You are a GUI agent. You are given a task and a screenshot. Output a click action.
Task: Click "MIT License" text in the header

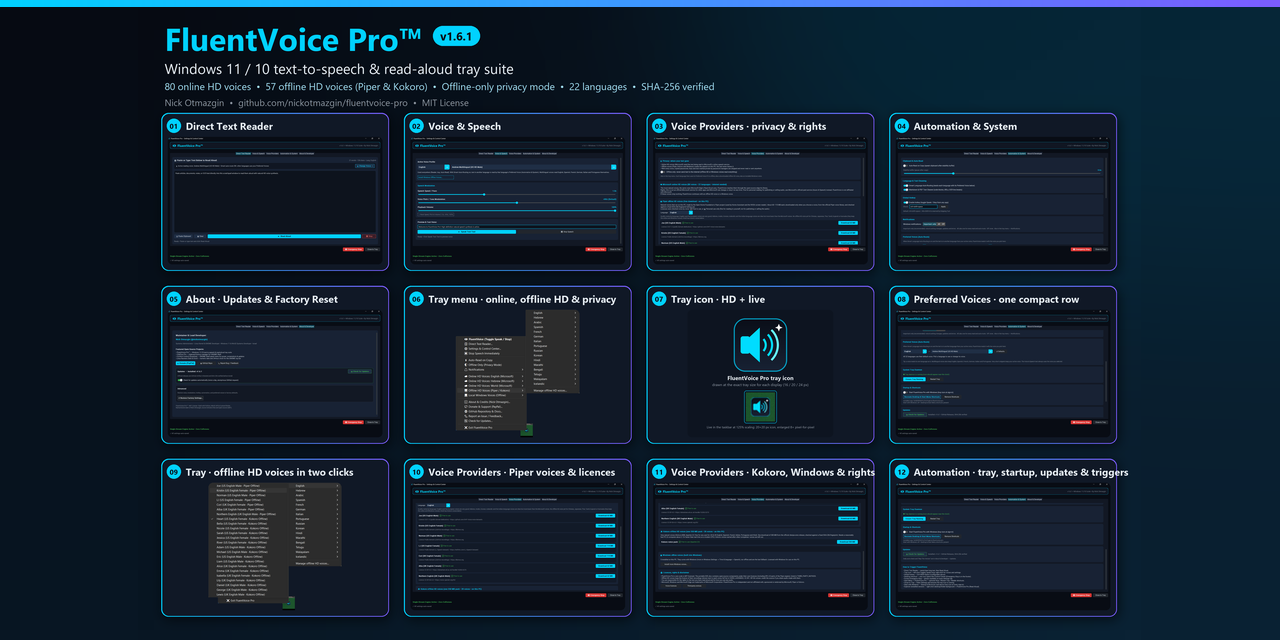point(445,103)
